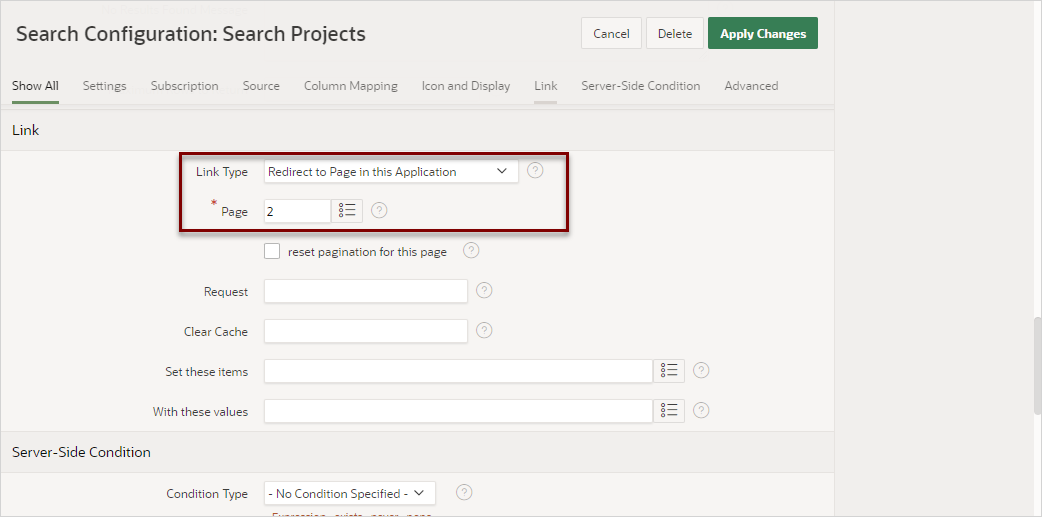Show help for the Page field
The image size is (1042, 517).
379,211
